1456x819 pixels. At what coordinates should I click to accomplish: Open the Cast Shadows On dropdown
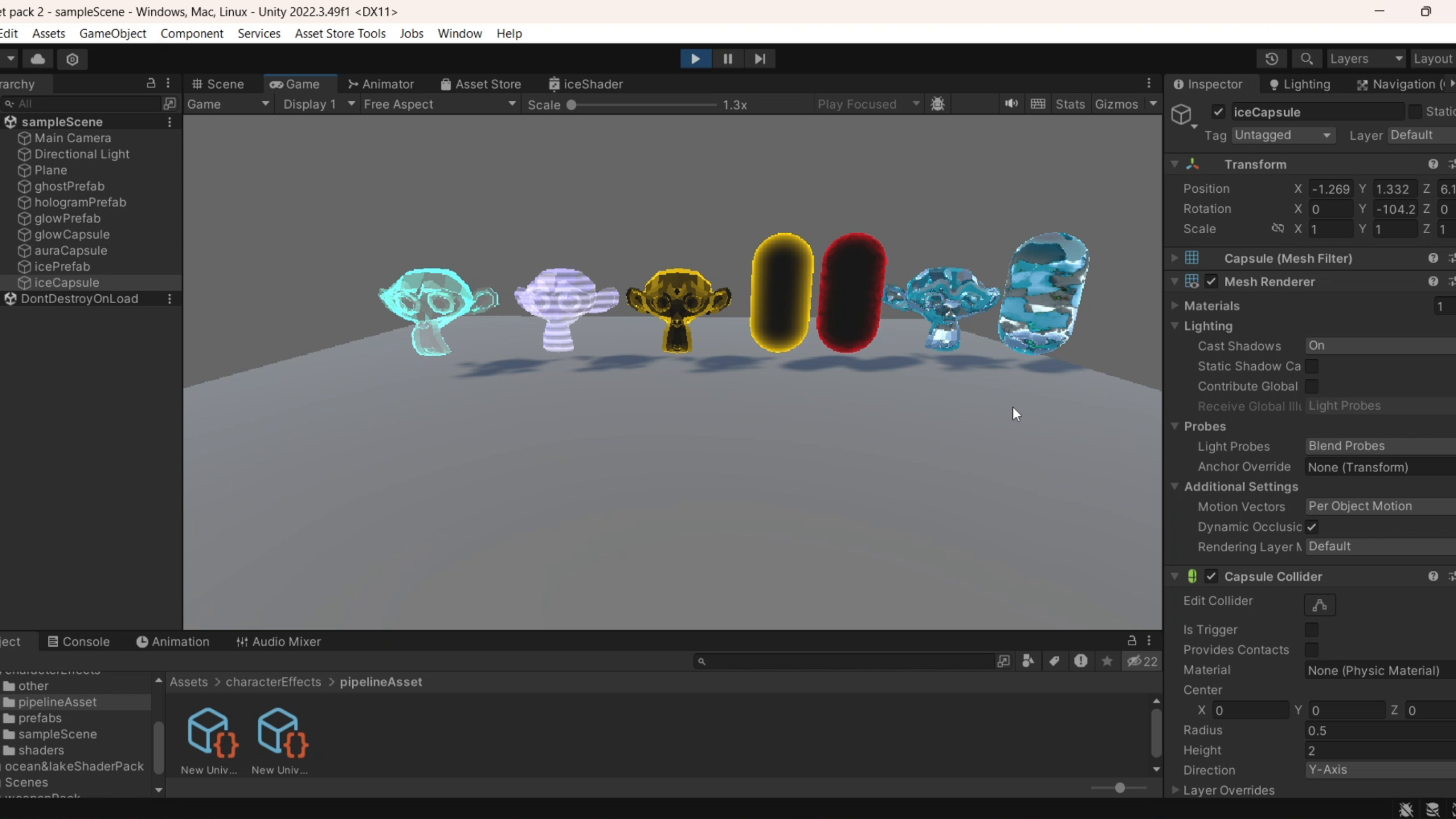click(x=1380, y=346)
